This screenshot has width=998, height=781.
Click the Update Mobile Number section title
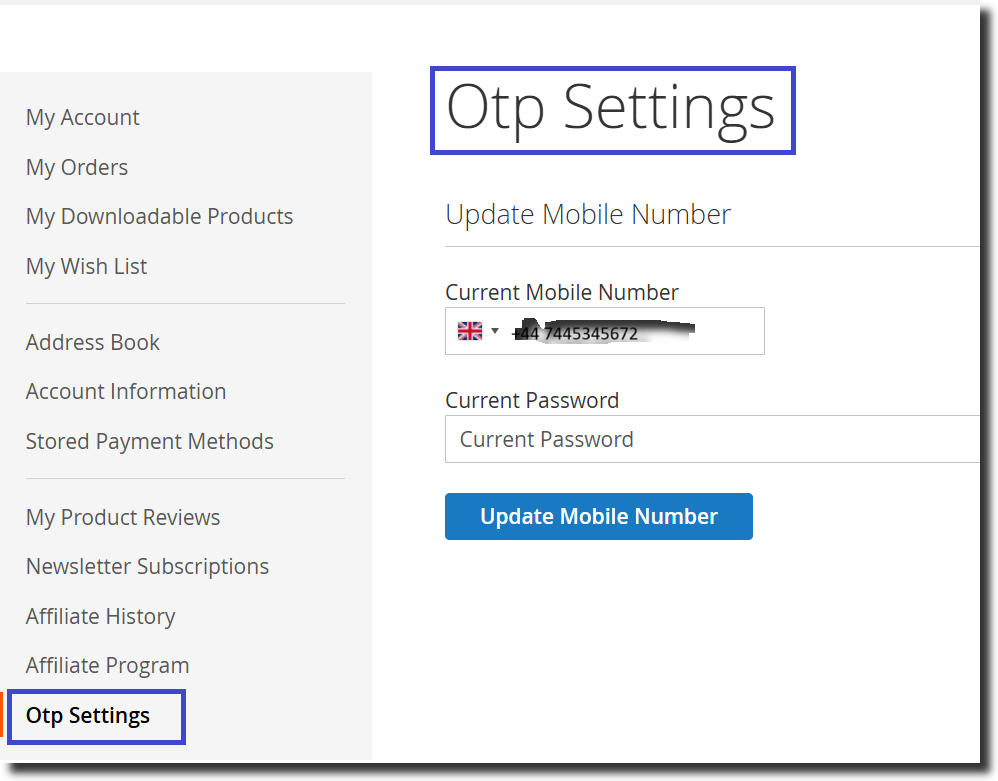tap(588, 214)
